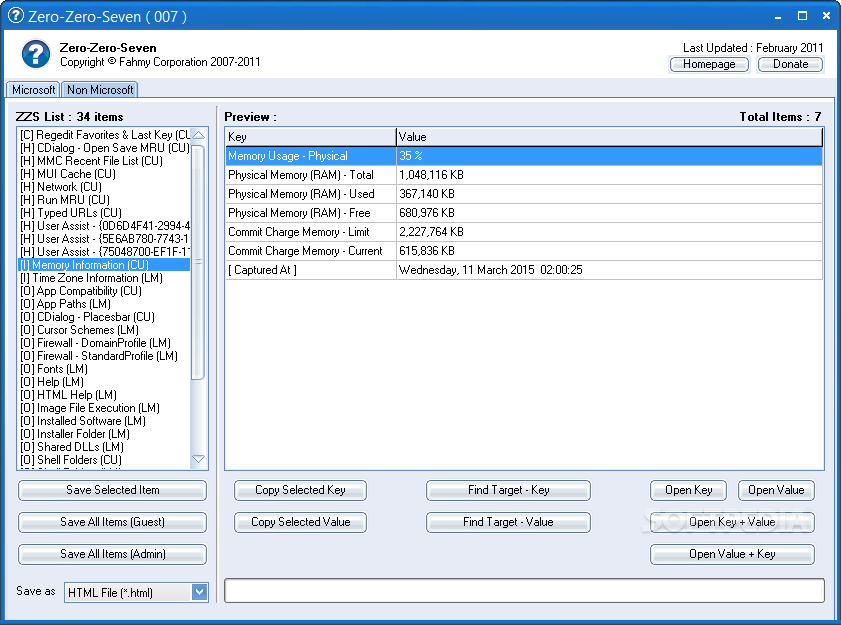Select Time Zone Information (LM) item
This screenshot has width=841, height=625.
coord(105,278)
